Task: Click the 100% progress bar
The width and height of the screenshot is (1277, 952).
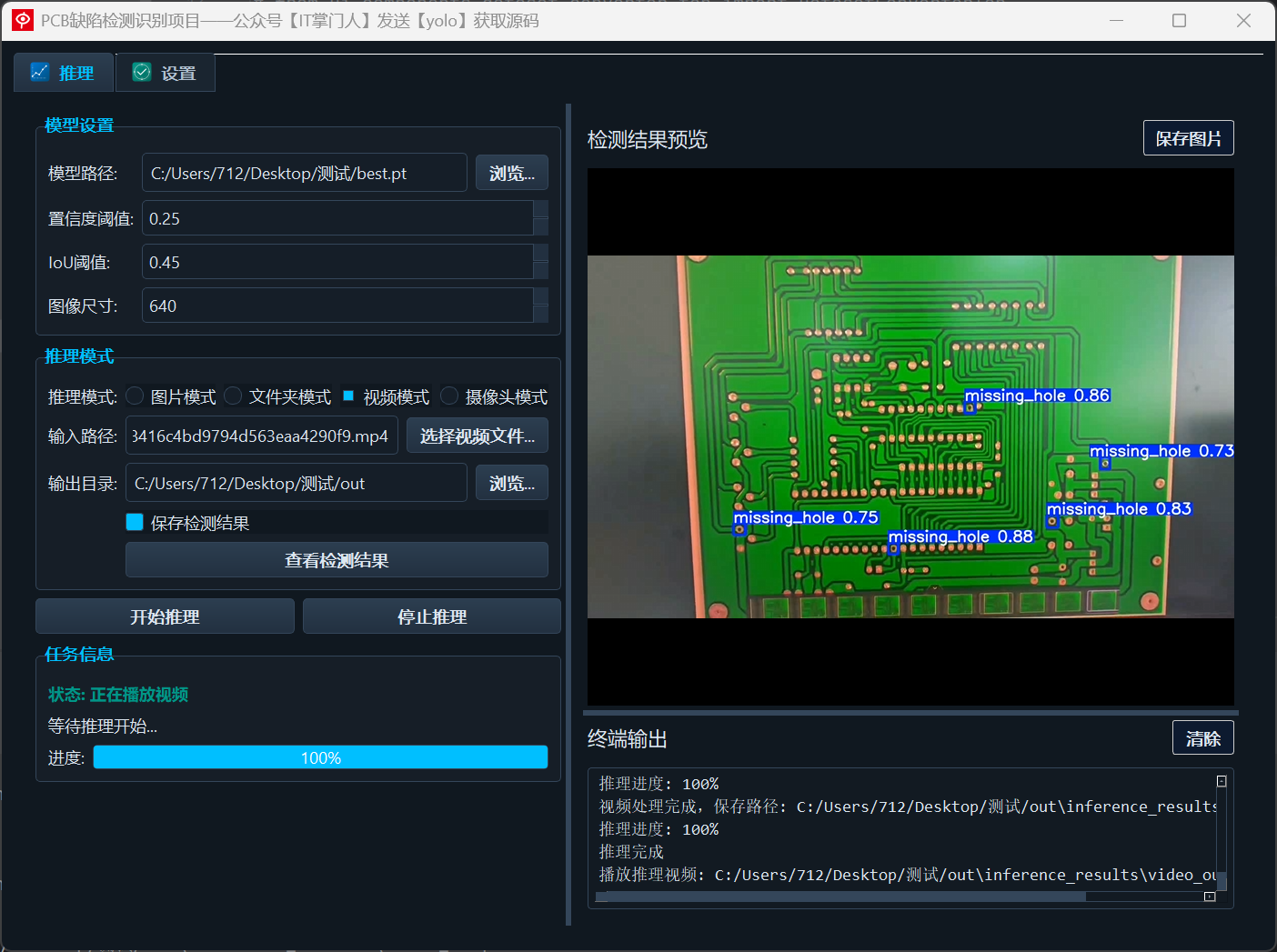Action: 320,757
